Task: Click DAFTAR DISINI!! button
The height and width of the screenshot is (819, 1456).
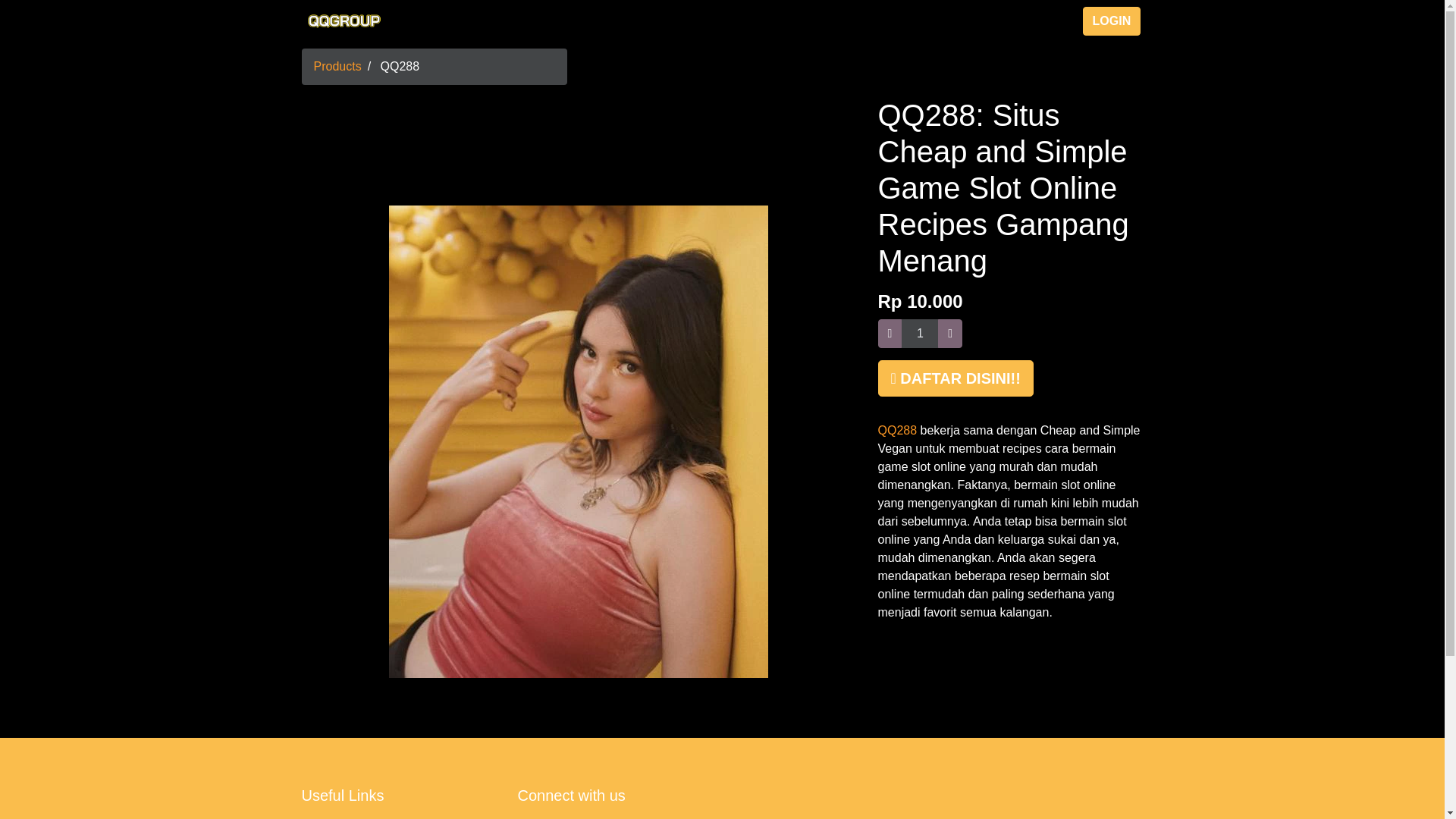Action: 955,378
